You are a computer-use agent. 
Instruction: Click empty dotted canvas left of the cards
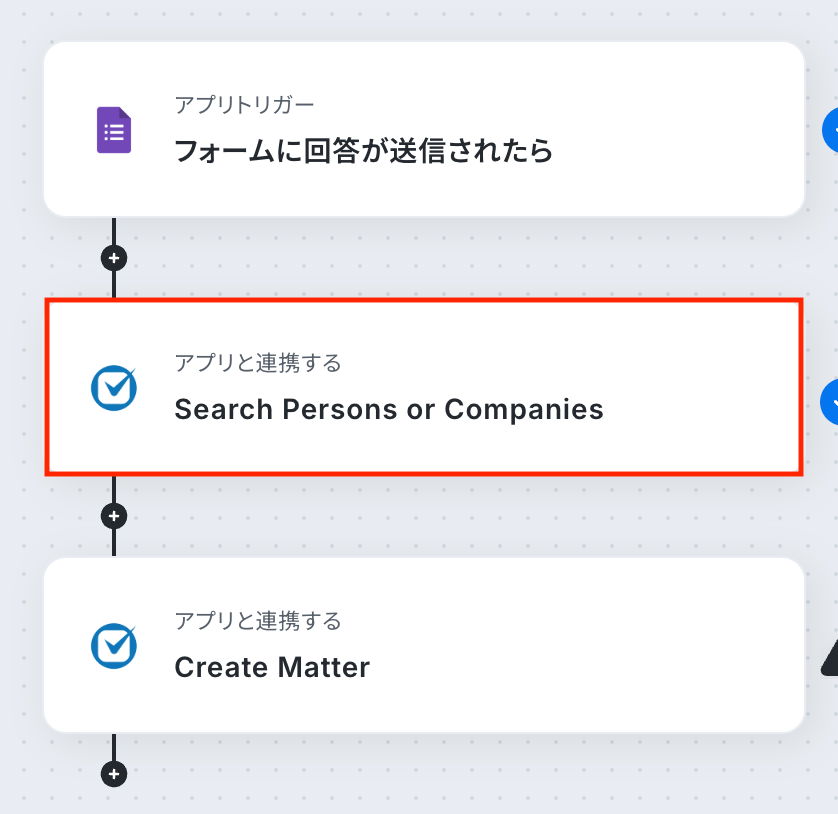20,400
